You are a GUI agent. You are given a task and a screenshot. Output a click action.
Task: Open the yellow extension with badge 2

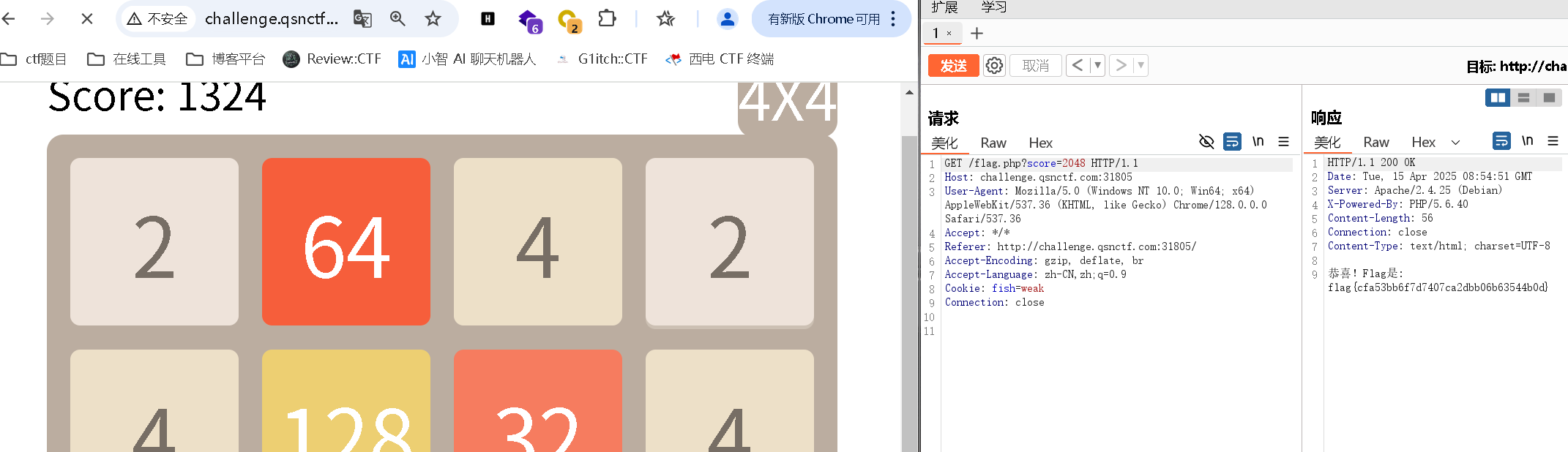(x=569, y=20)
